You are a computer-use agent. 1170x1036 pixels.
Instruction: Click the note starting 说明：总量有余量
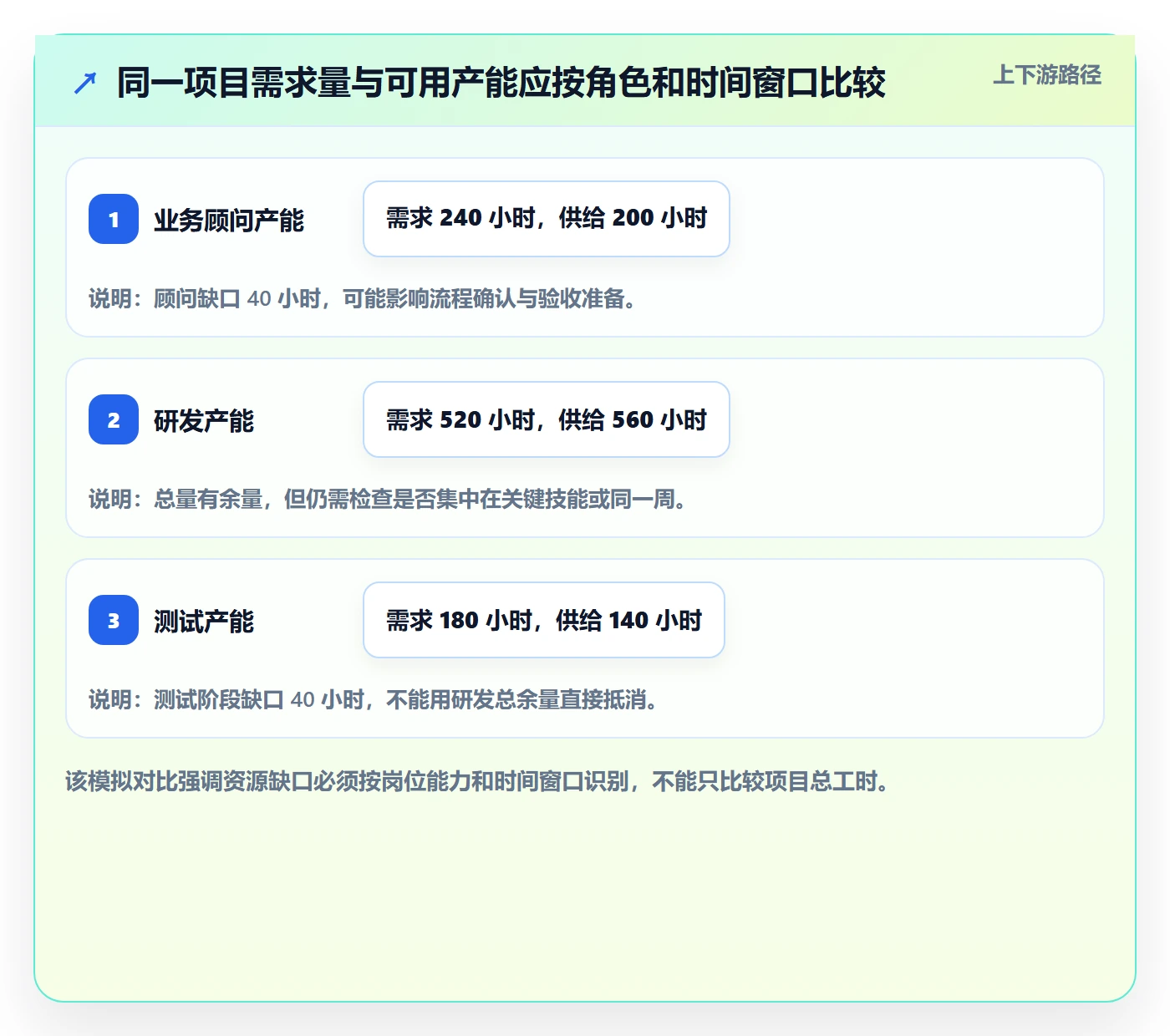389,500
